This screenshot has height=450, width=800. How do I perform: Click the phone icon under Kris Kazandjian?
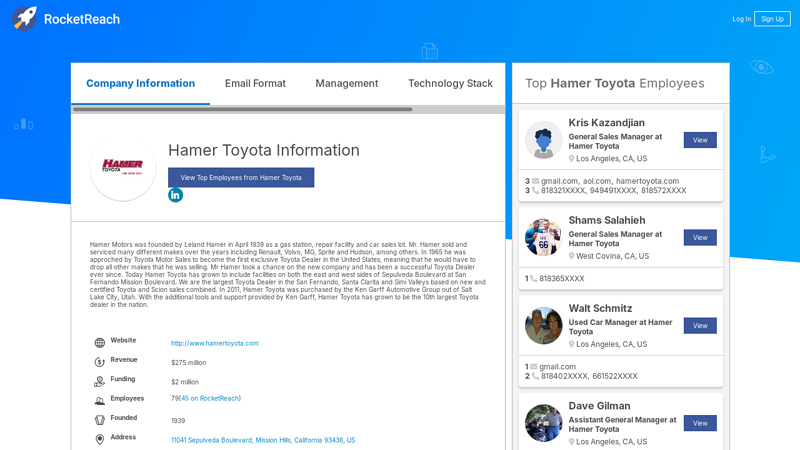[x=536, y=190]
